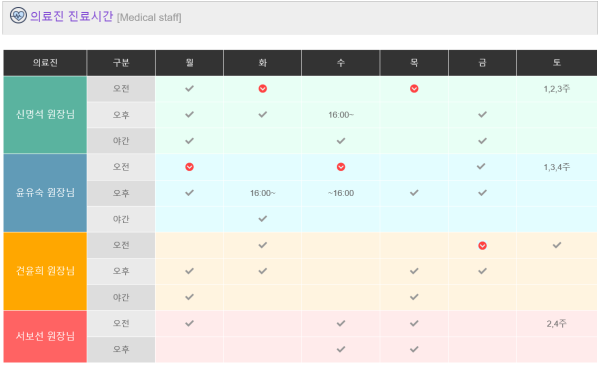Image resolution: width=600 pixels, height=366 pixels.
Task: Click "16:00~" in 신명석 오후 row
Action: pyautogui.click(x=341, y=115)
